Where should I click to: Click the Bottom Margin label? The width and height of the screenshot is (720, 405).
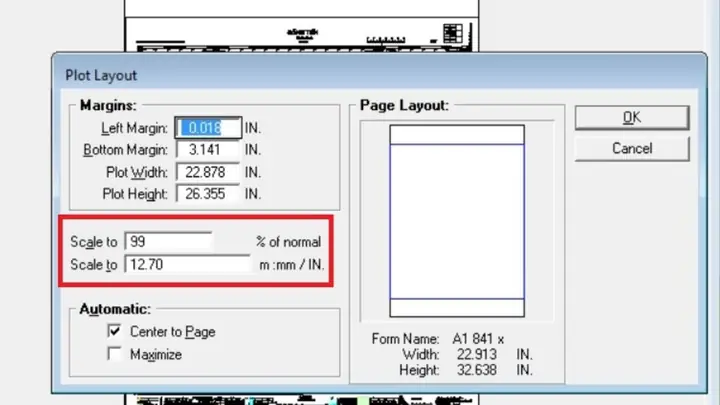point(125,150)
